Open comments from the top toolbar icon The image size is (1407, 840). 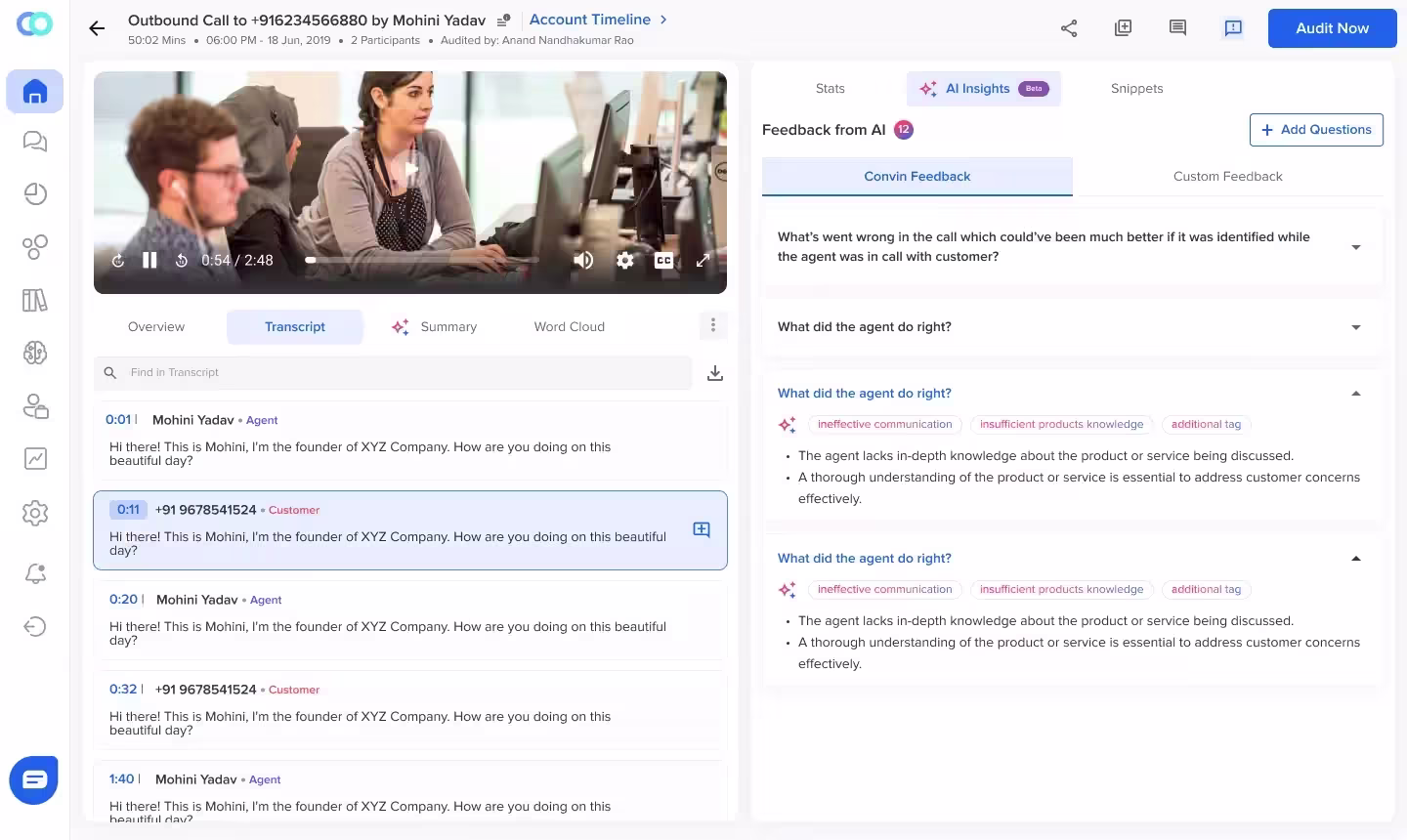pos(1177,28)
